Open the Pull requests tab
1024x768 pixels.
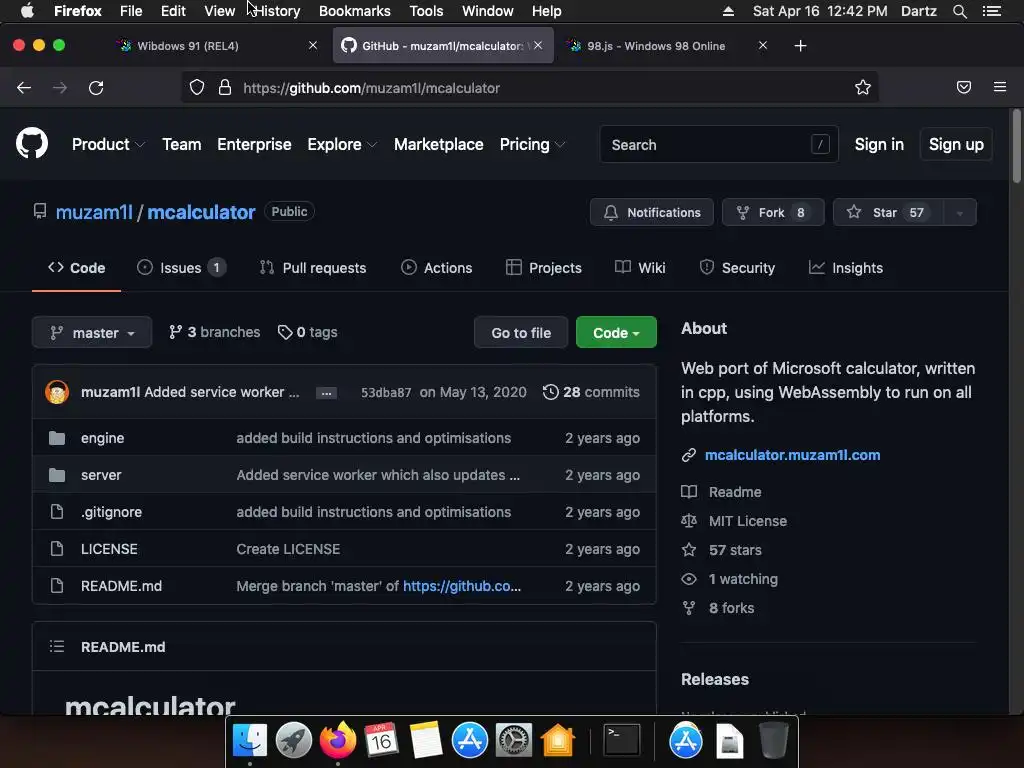point(313,268)
